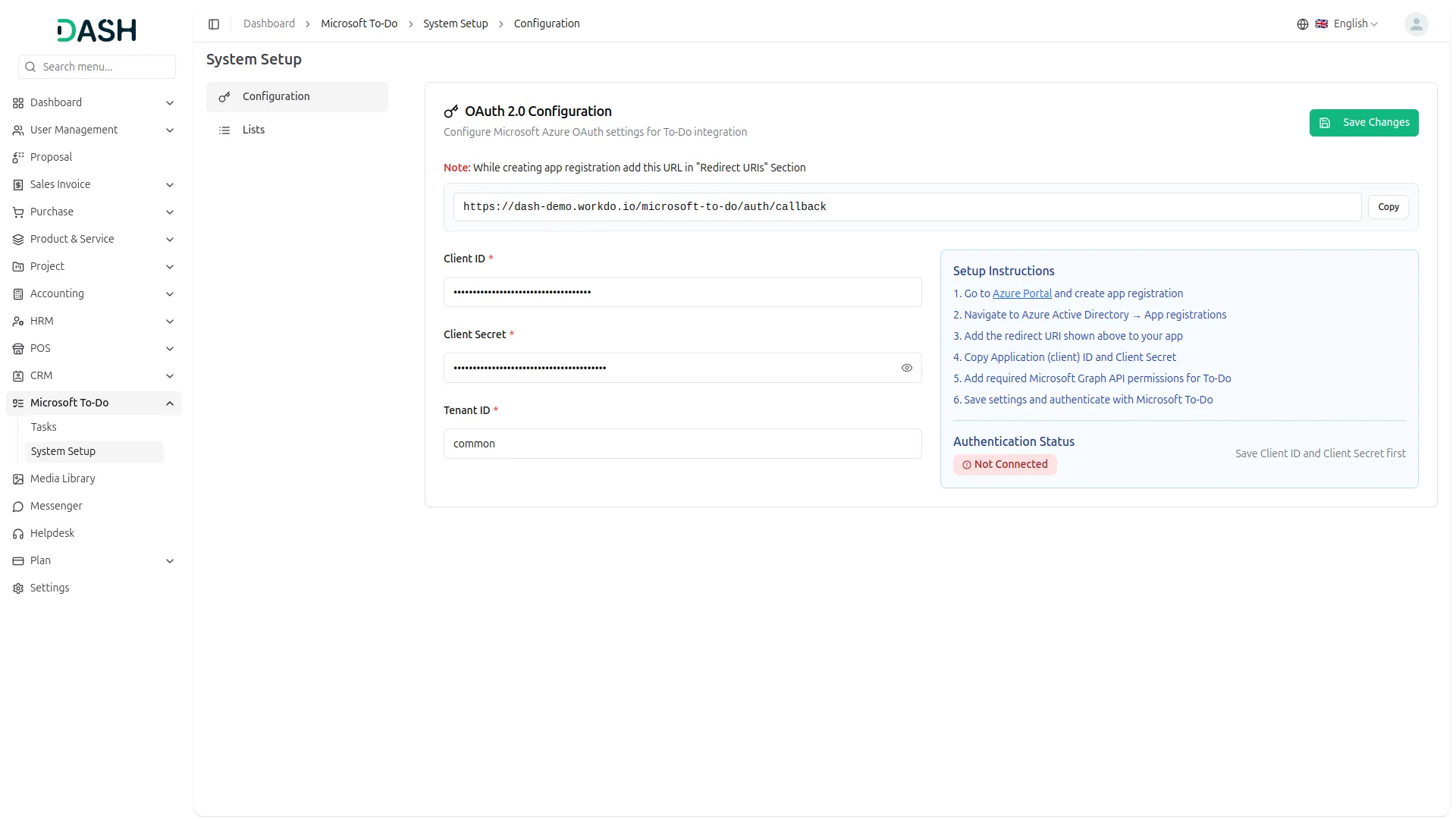
Task: Click the globe language icon
Action: pyautogui.click(x=1303, y=24)
